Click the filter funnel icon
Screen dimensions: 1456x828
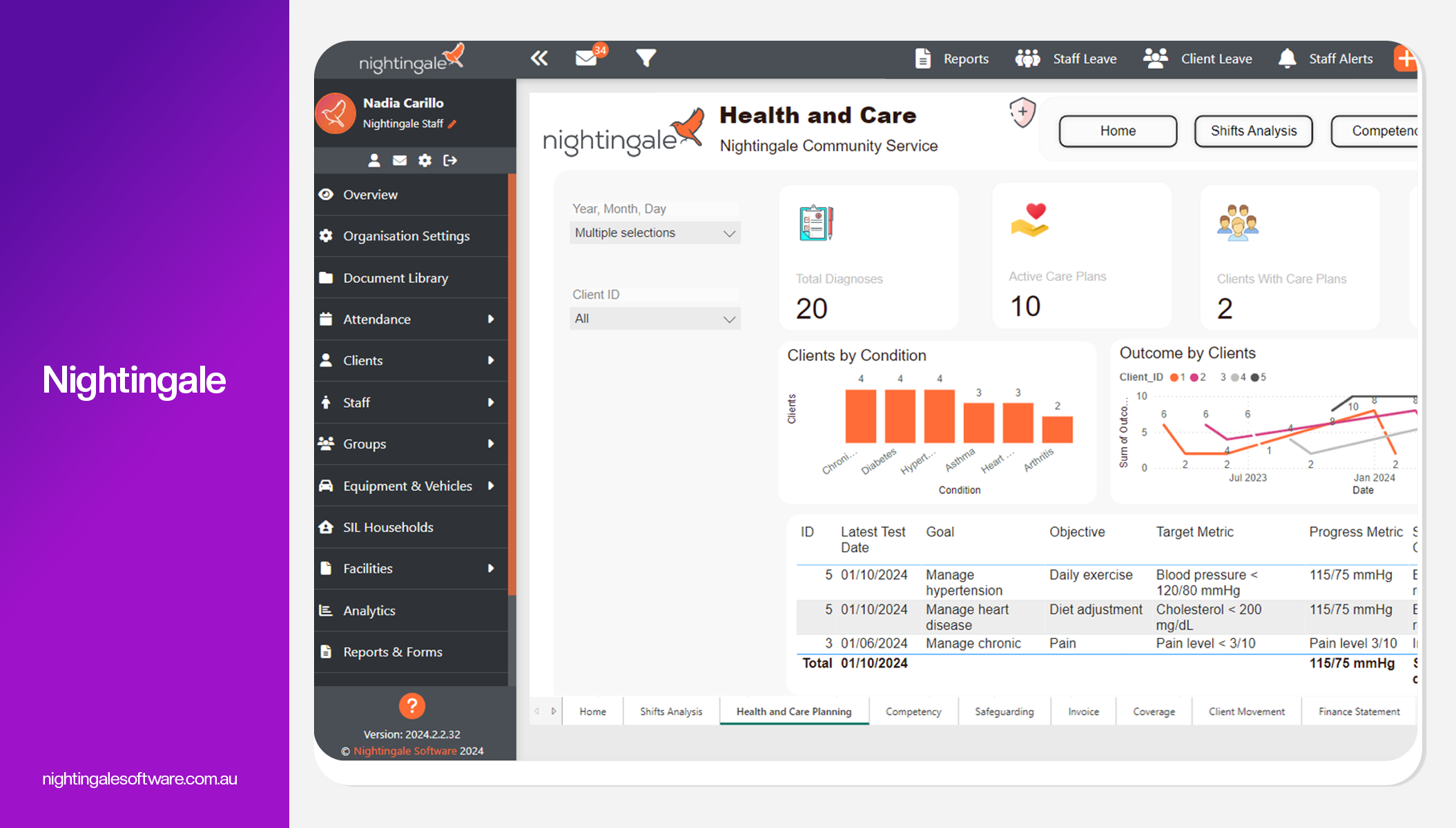point(646,59)
